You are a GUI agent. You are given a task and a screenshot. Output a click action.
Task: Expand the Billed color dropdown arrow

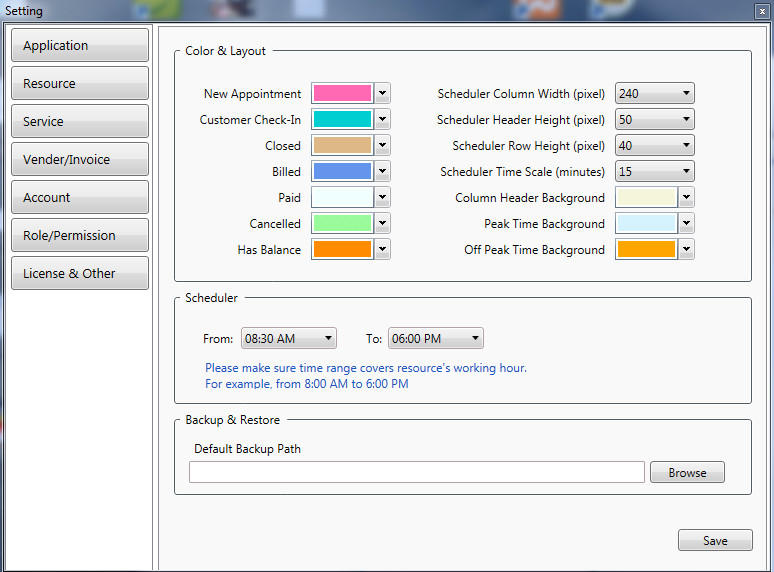[383, 171]
